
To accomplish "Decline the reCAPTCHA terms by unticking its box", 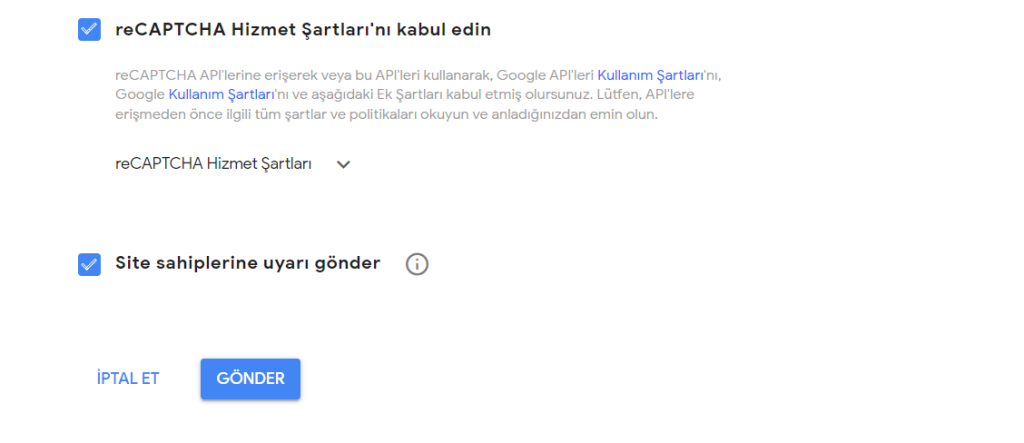I will tap(89, 29).
